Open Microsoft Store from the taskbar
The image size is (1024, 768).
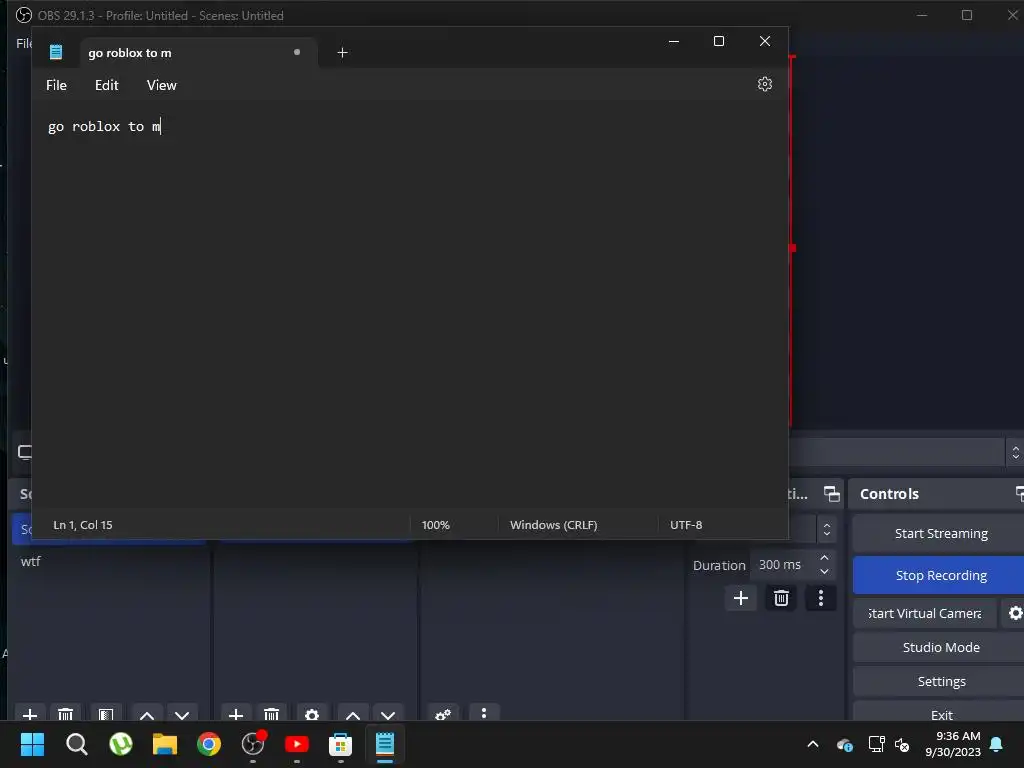pos(340,744)
